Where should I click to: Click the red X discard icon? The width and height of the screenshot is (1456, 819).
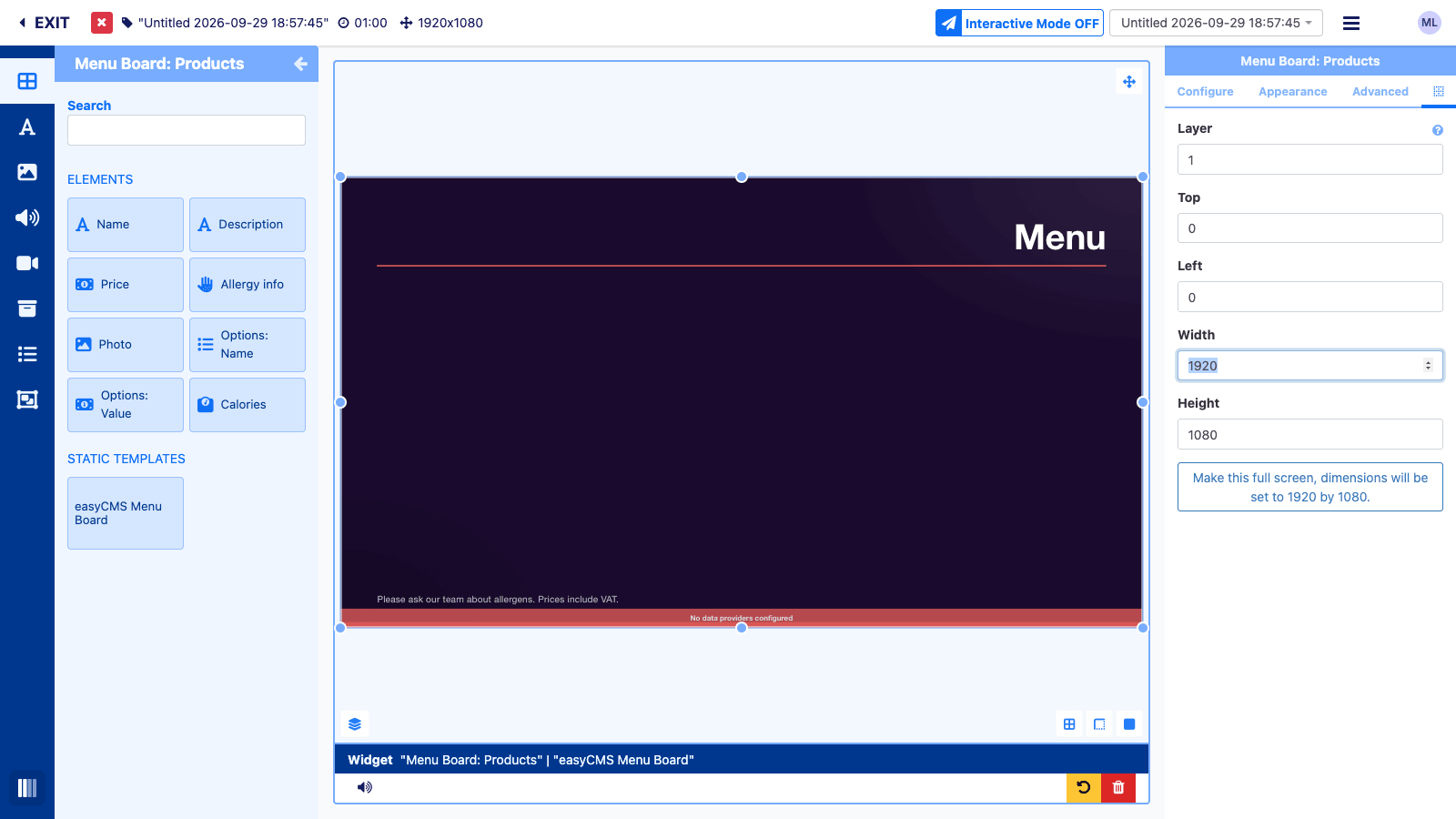click(x=102, y=23)
